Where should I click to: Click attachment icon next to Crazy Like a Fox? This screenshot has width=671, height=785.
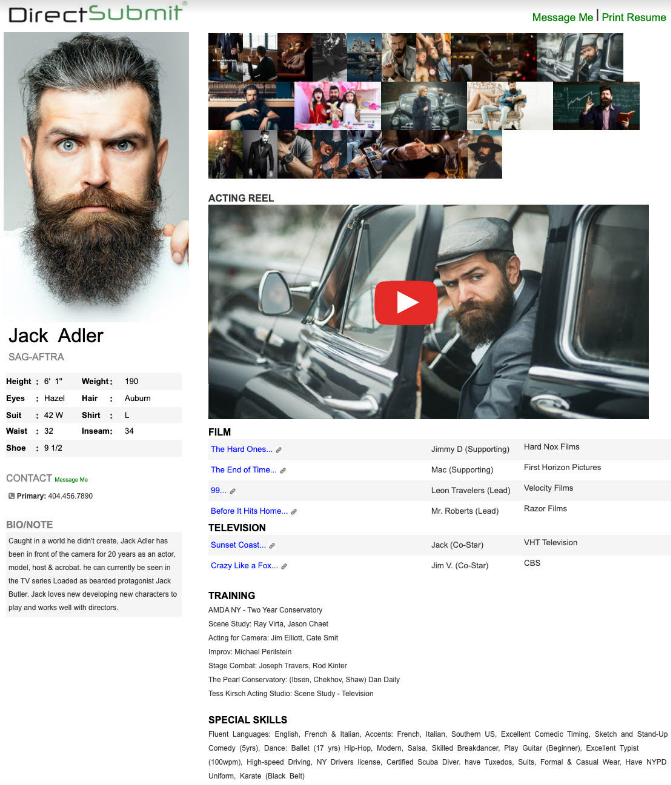click(285, 566)
